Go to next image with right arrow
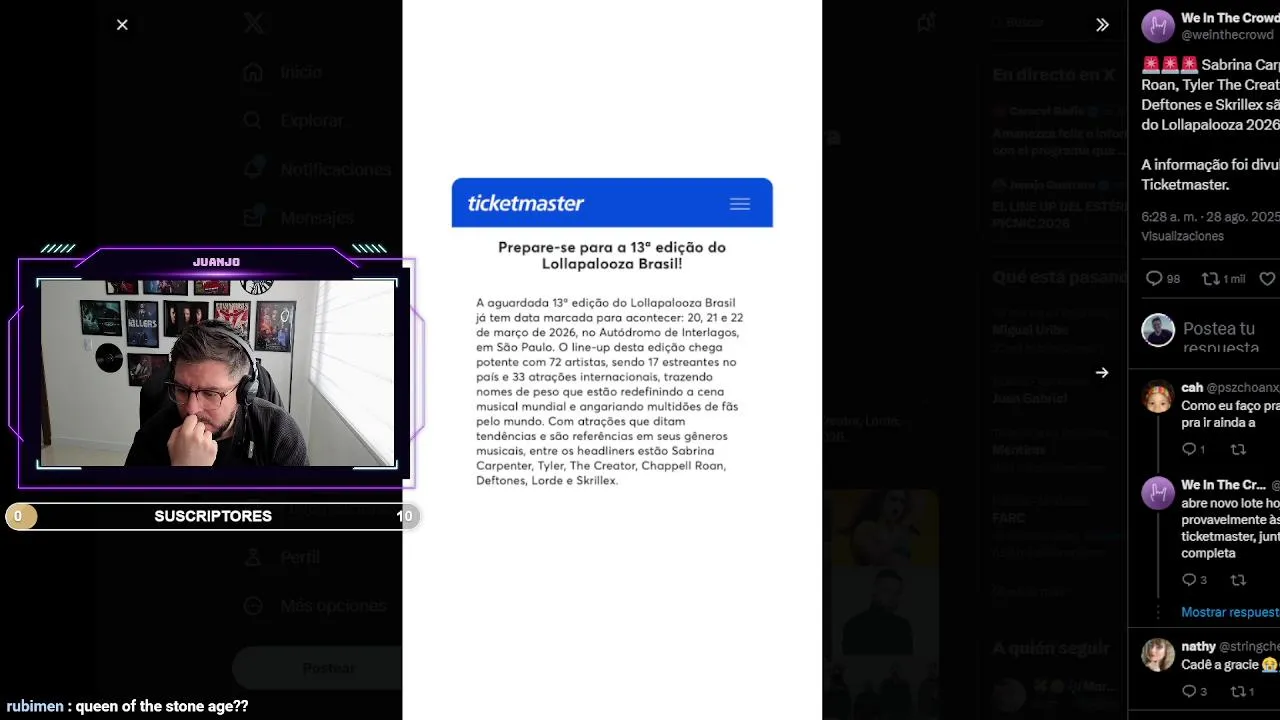 pyautogui.click(x=1102, y=373)
